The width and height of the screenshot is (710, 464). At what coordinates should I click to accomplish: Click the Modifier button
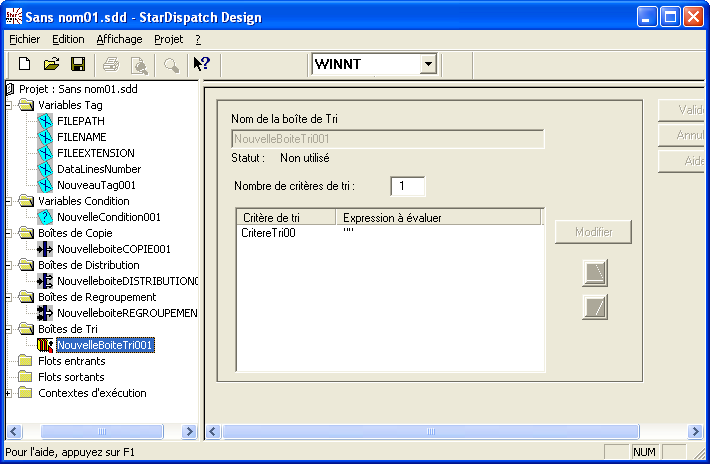(593, 232)
